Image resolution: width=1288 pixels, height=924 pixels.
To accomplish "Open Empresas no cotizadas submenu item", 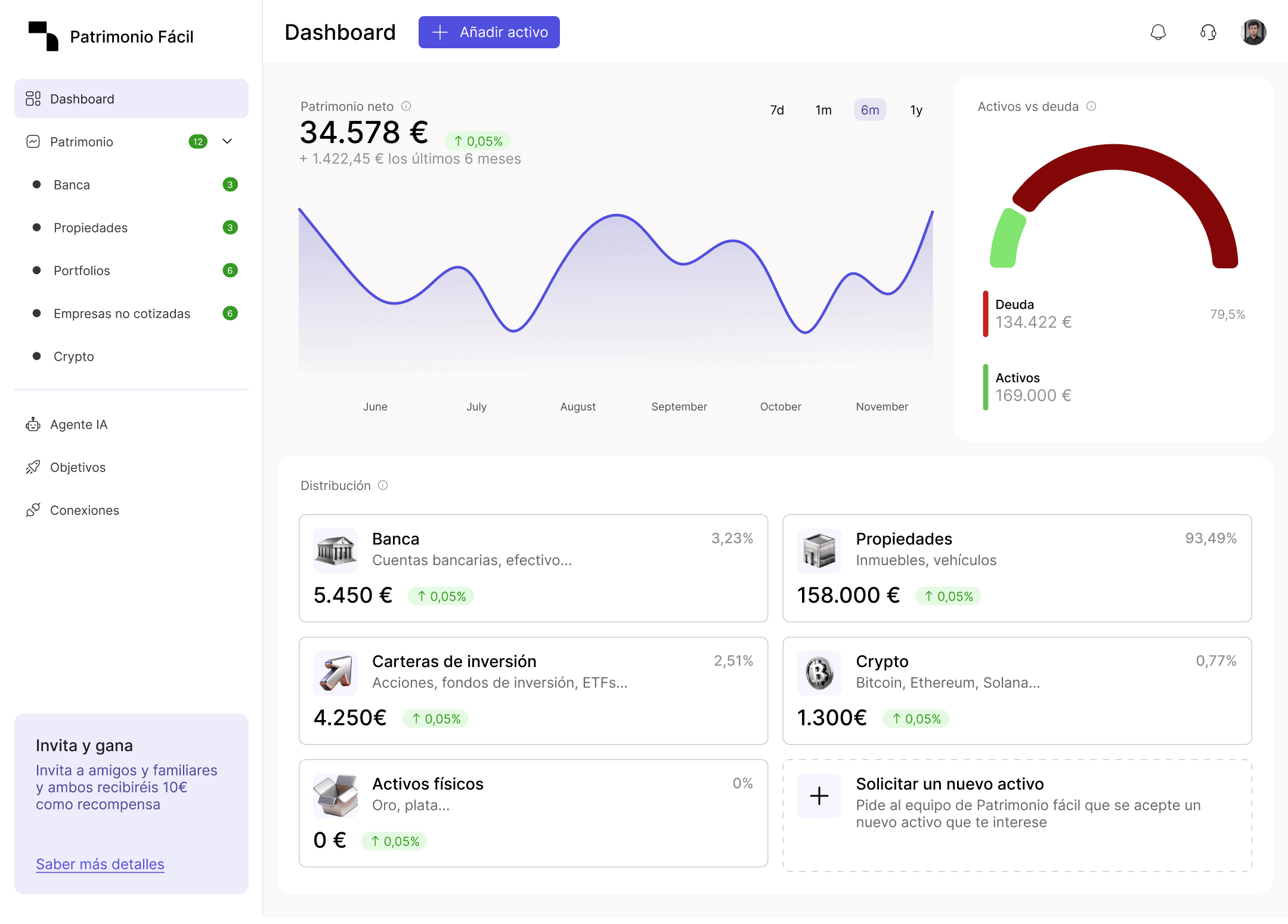I will [131, 314].
